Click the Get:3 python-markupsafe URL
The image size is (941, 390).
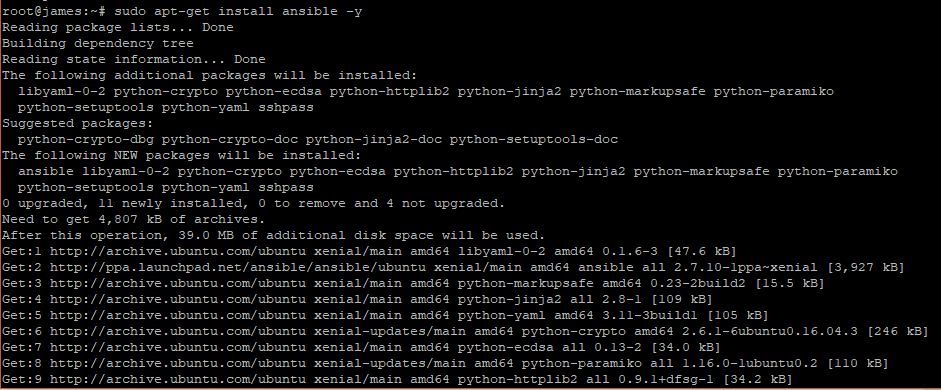[178, 284]
